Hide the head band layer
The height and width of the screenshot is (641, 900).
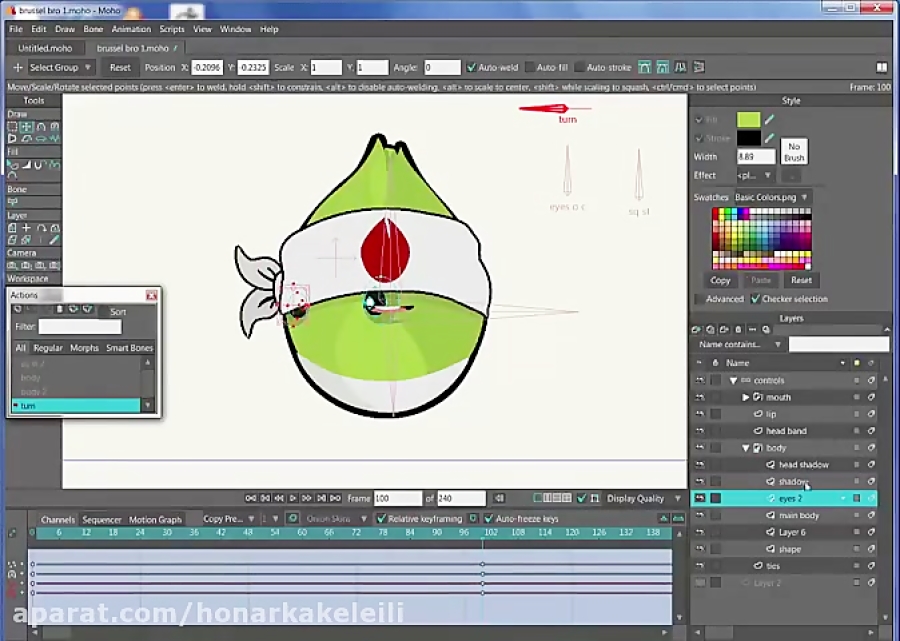[x=699, y=431]
